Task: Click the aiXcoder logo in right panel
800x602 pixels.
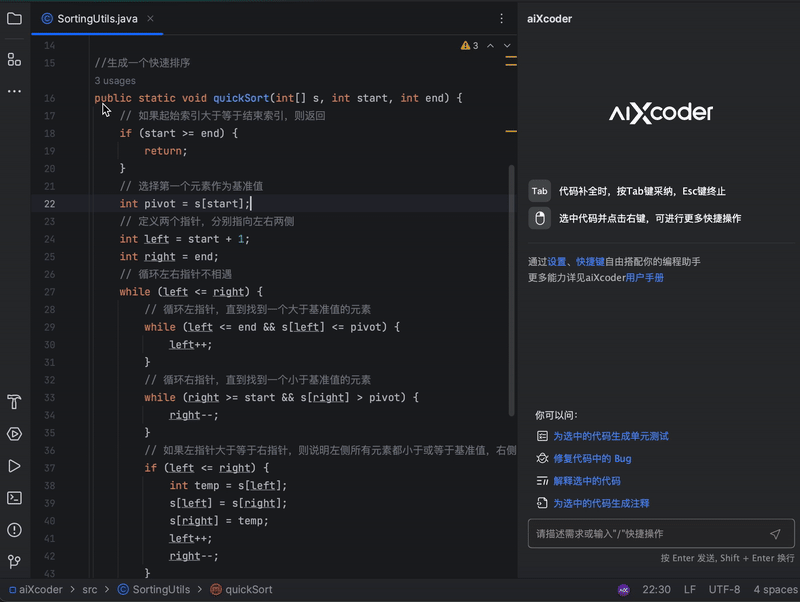Action: click(660, 113)
